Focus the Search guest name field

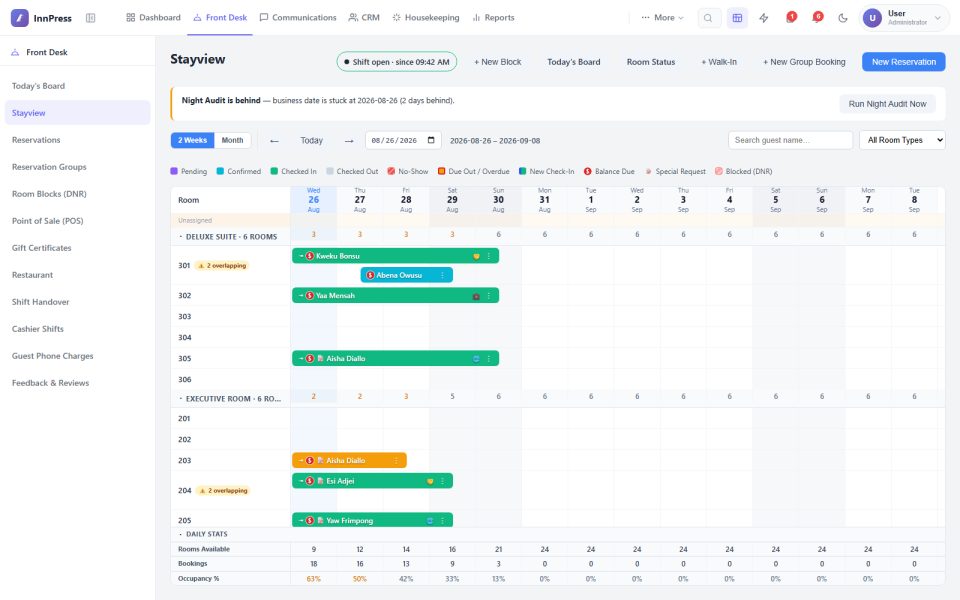tap(790, 140)
